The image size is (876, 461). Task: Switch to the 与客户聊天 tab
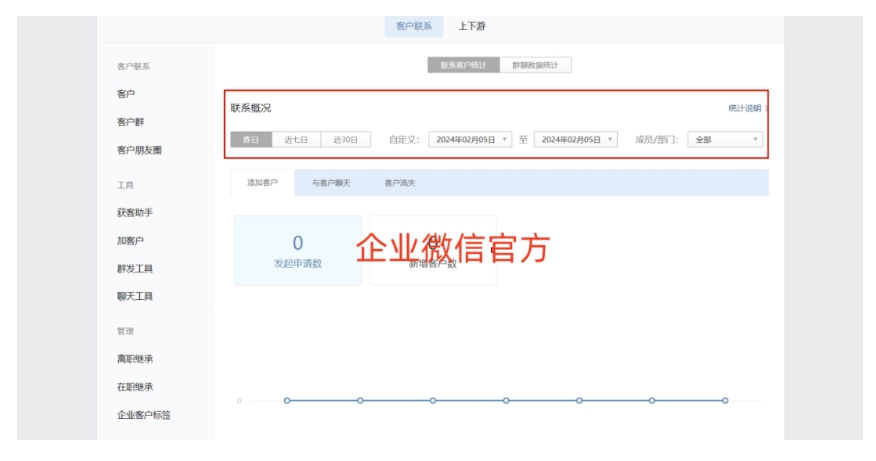pyautogui.click(x=331, y=183)
